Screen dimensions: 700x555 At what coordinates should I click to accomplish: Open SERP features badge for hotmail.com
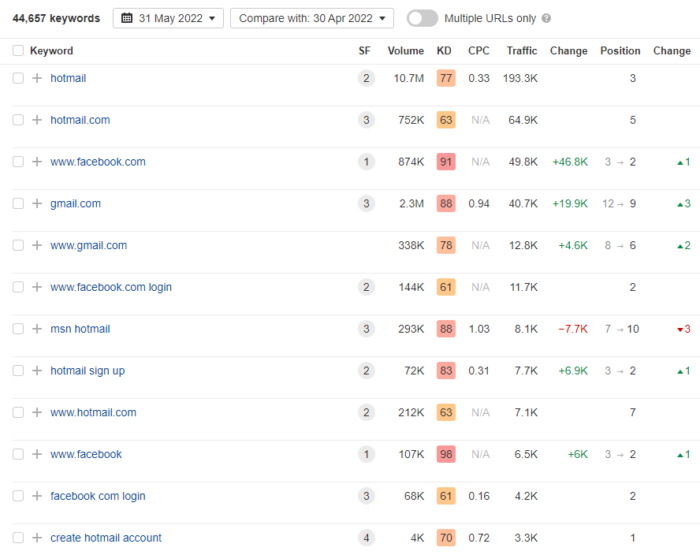[366, 120]
